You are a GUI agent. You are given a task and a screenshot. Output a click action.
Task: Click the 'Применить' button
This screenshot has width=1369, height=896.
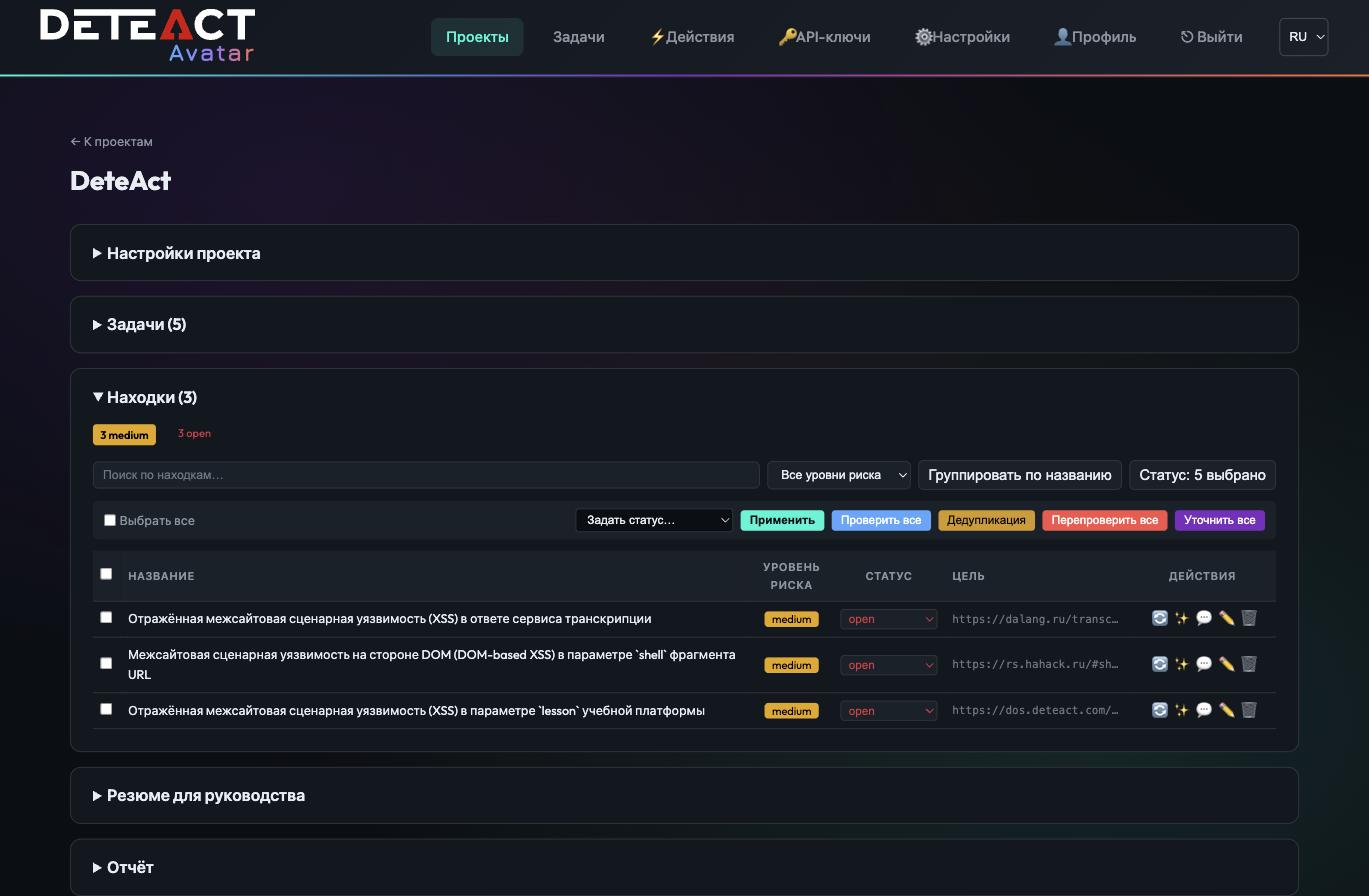point(782,520)
